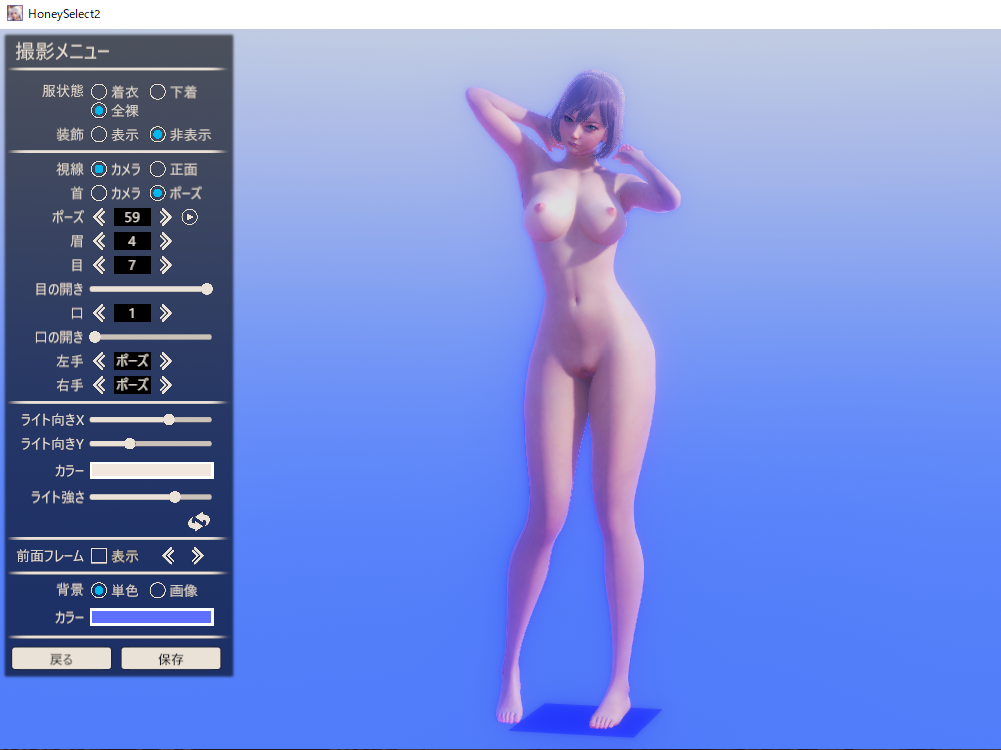The image size is (1001, 750).
Task: Click the next pose arrow beside 59
Action: click(166, 217)
